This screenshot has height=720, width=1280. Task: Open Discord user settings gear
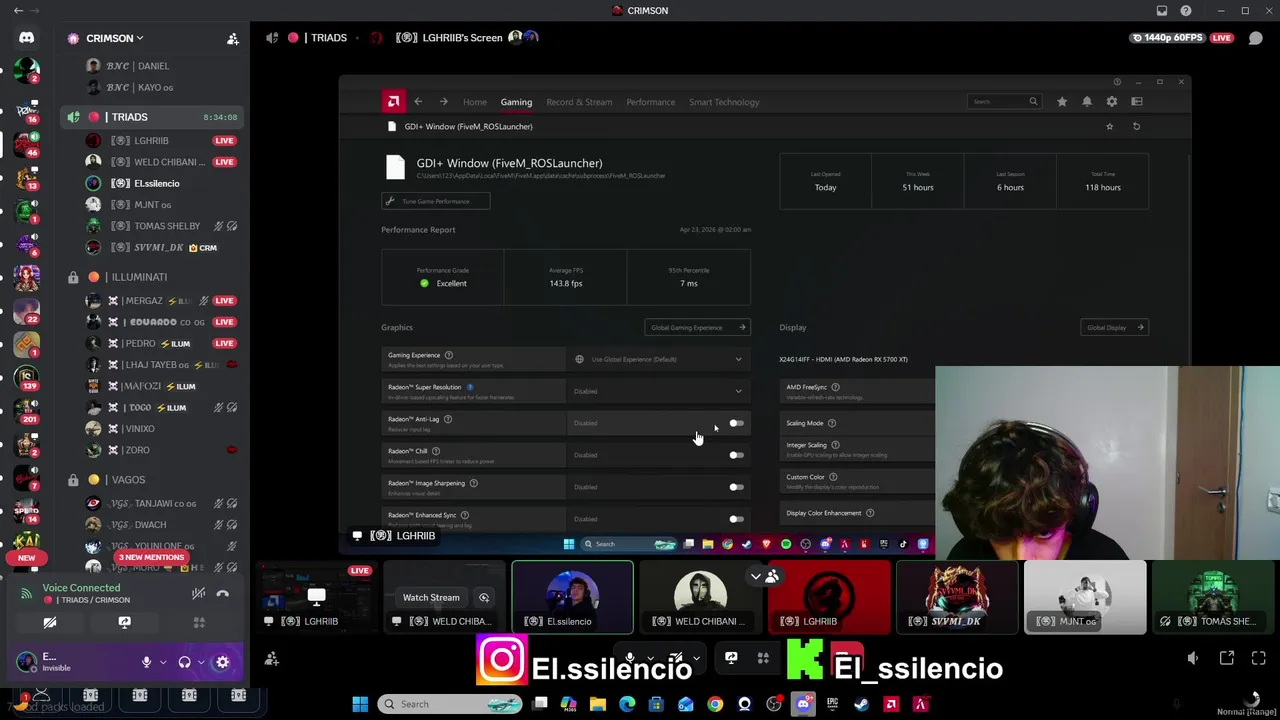coord(222,662)
